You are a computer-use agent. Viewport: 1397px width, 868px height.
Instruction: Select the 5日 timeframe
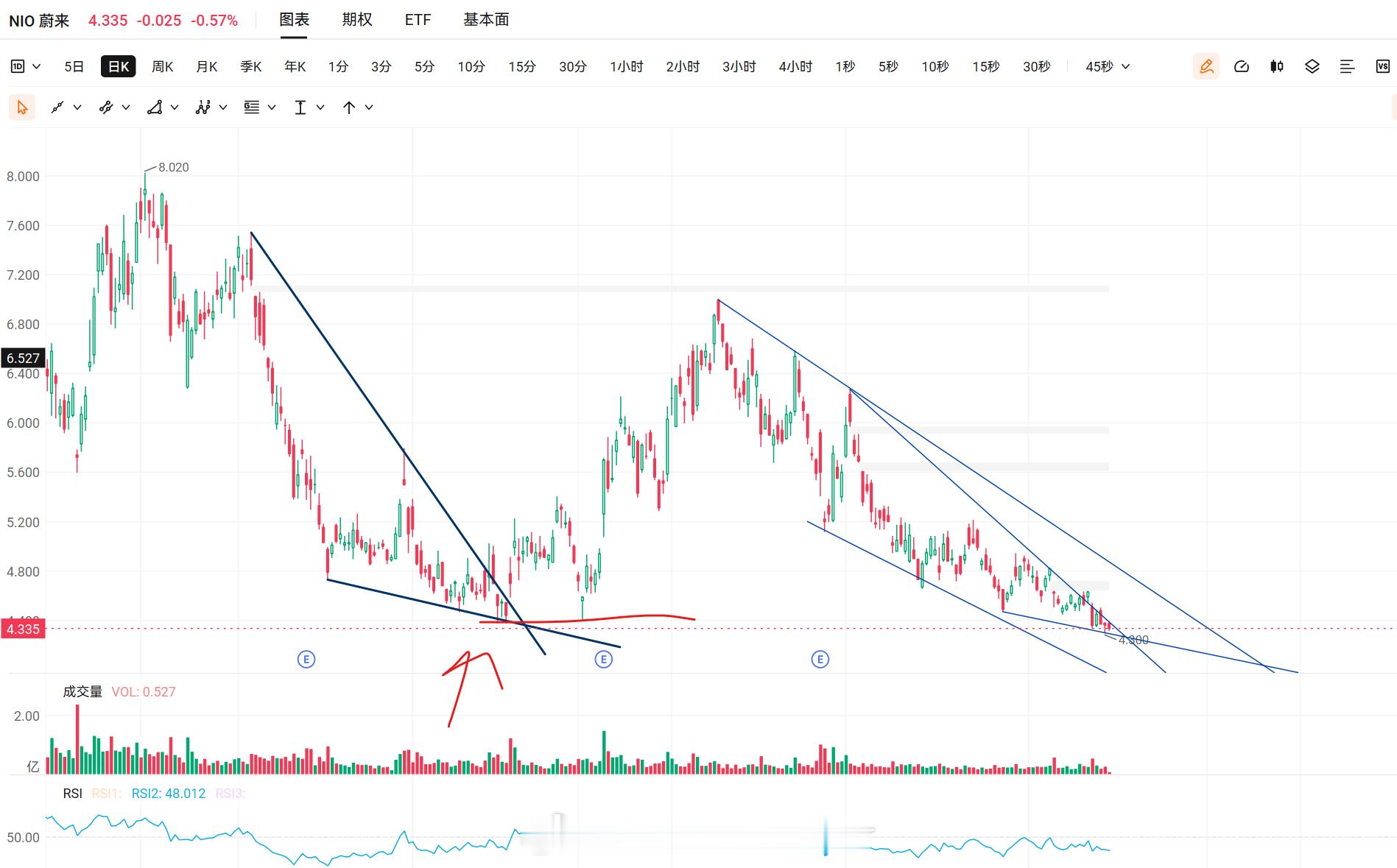coord(74,66)
